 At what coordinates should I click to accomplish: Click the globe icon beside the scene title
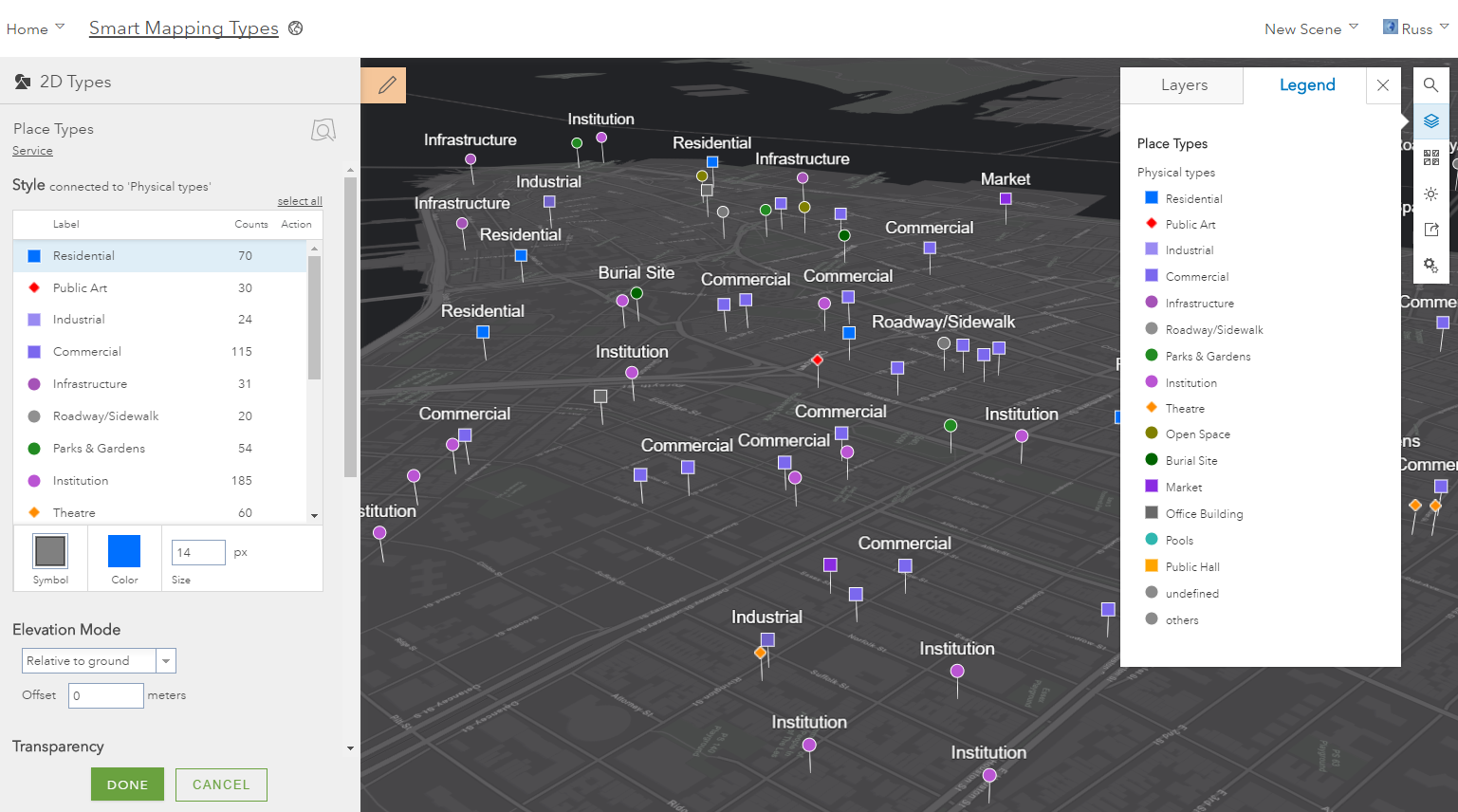(x=296, y=28)
